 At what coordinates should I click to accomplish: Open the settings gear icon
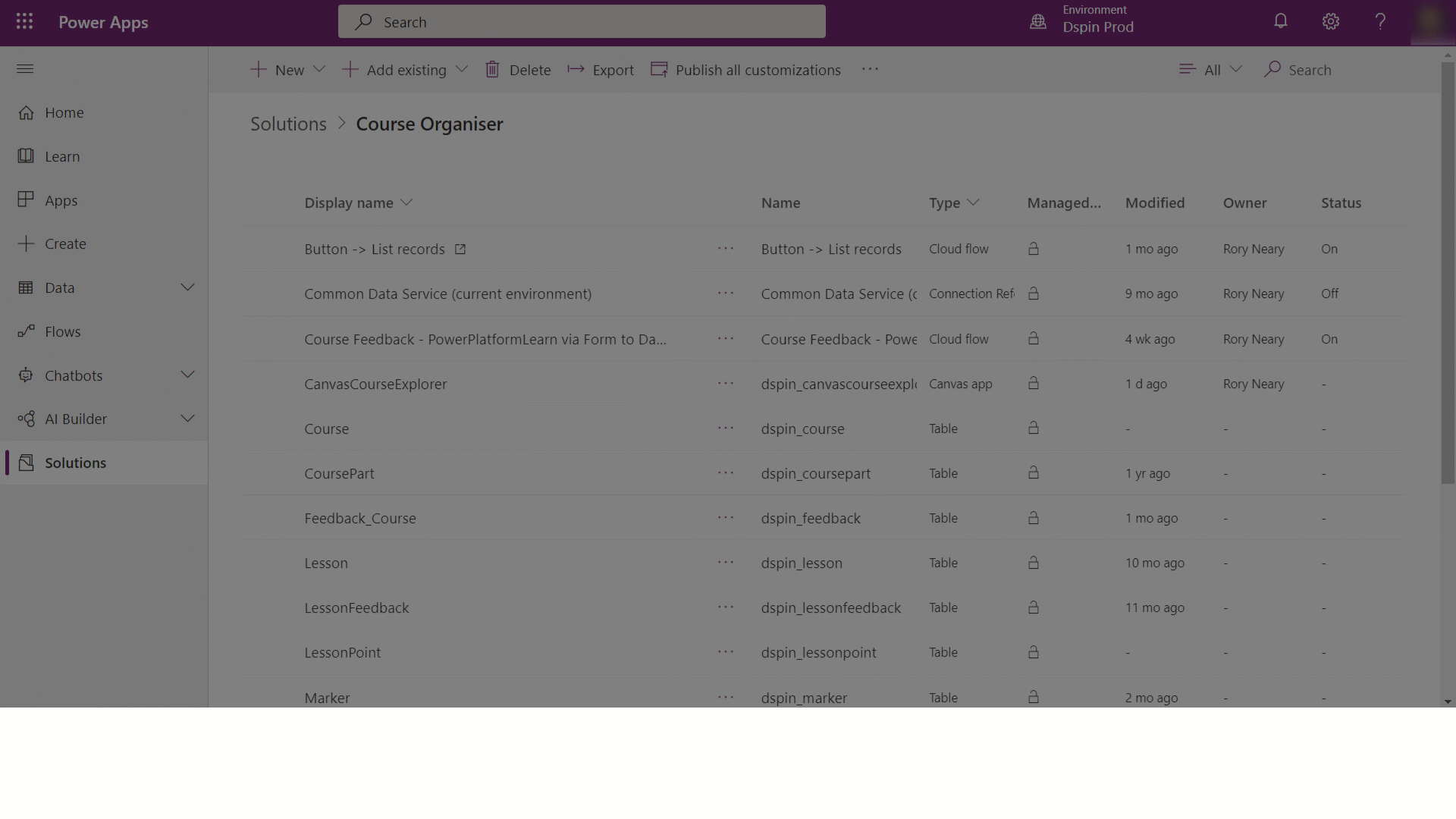click(x=1331, y=22)
